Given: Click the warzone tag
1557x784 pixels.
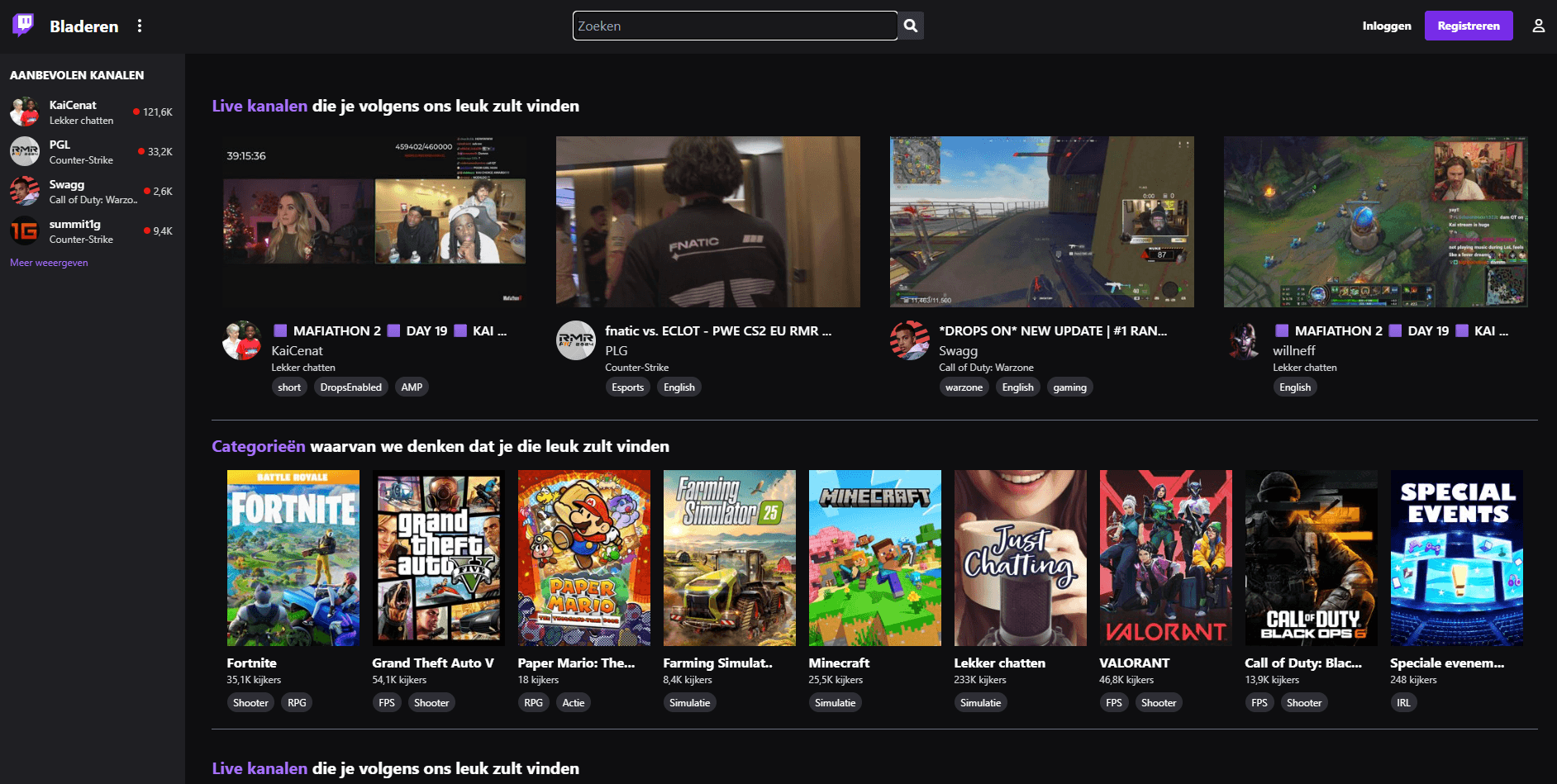Looking at the screenshot, I should [x=964, y=387].
